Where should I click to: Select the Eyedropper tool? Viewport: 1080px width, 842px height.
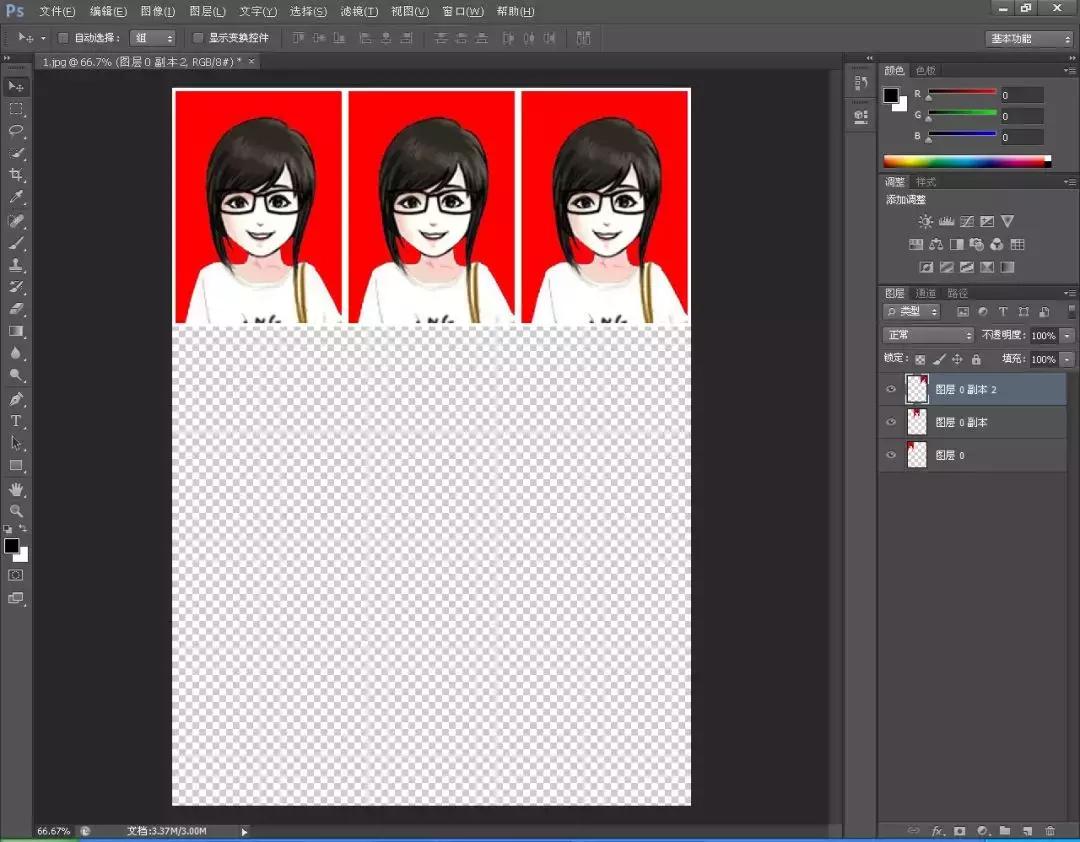pyautogui.click(x=16, y=198)
